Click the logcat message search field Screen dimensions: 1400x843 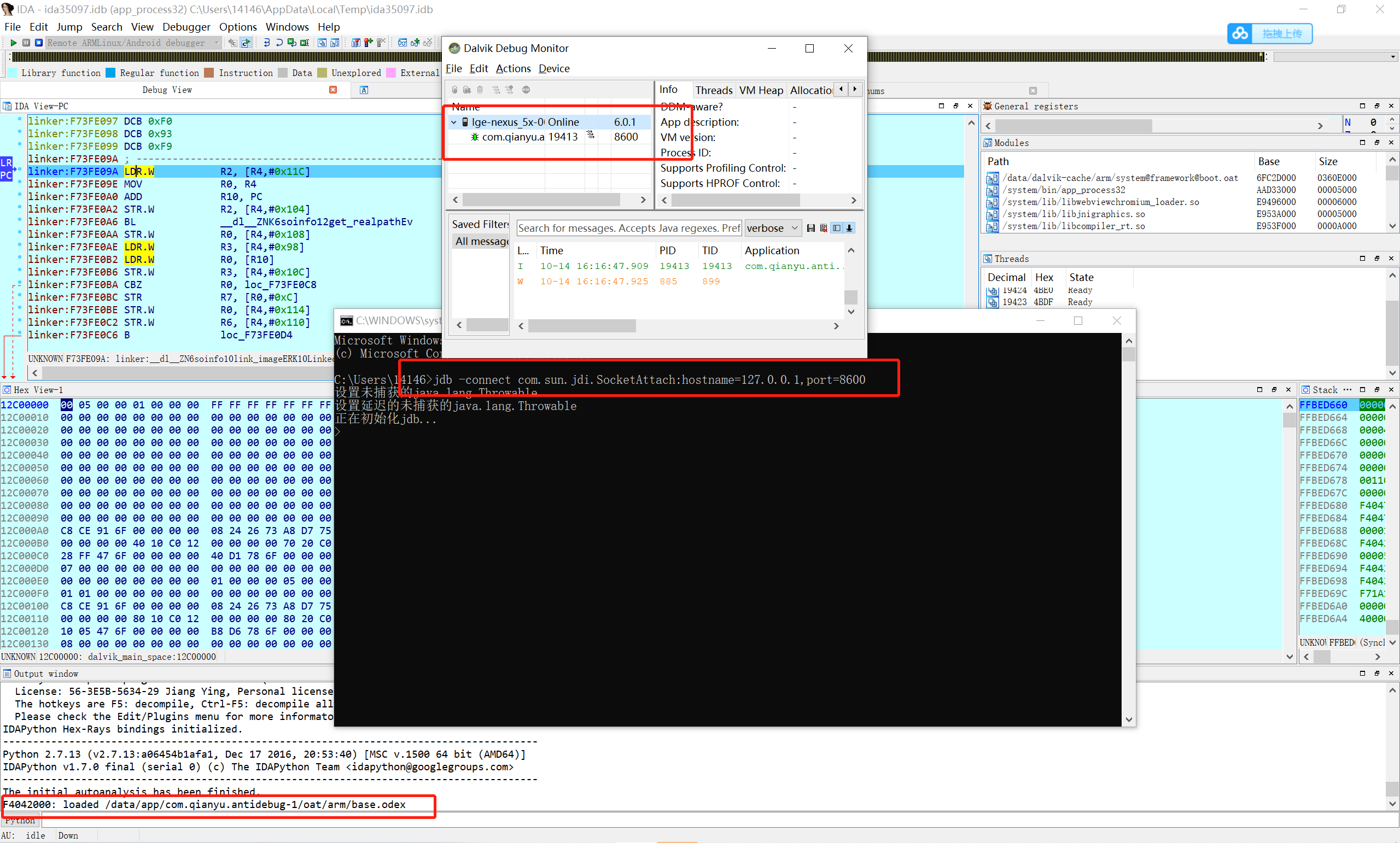[x=629, y=229]
